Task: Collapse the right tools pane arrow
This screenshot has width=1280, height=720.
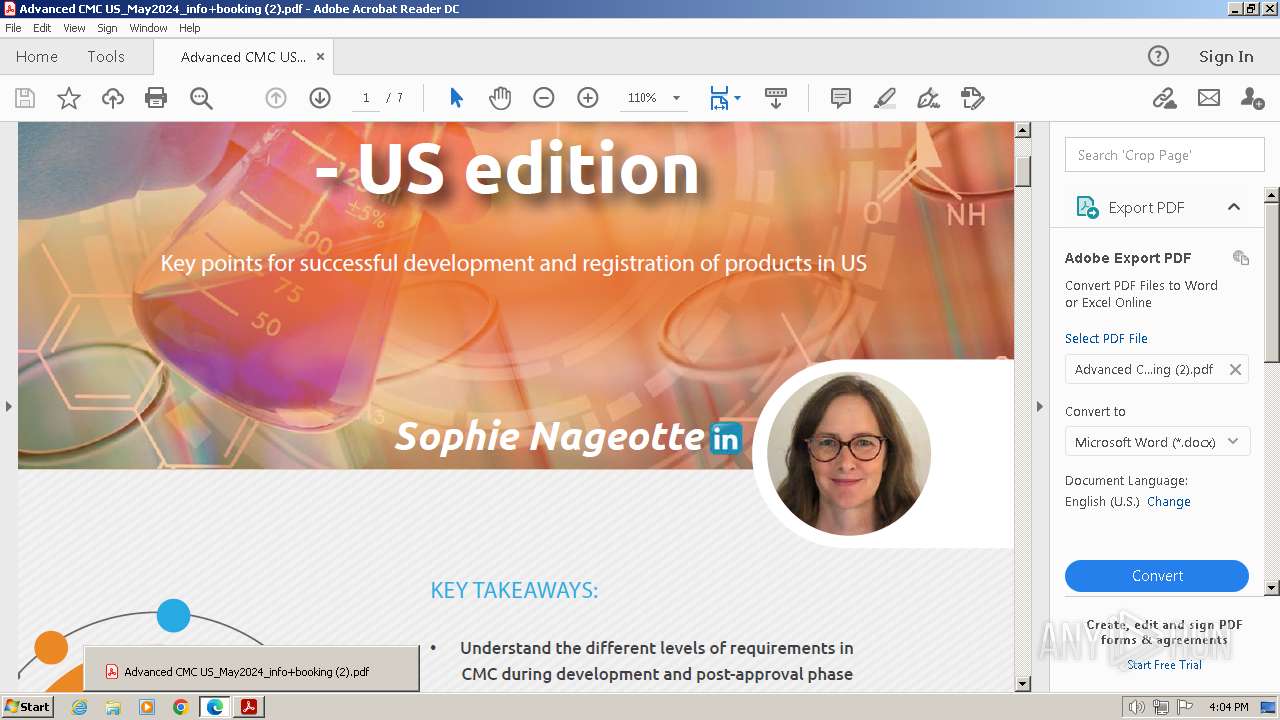Action: tap(1039, 406)
